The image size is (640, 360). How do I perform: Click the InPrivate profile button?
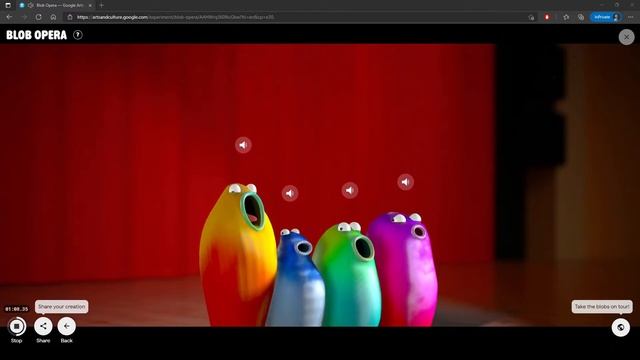tap(606, 17)
